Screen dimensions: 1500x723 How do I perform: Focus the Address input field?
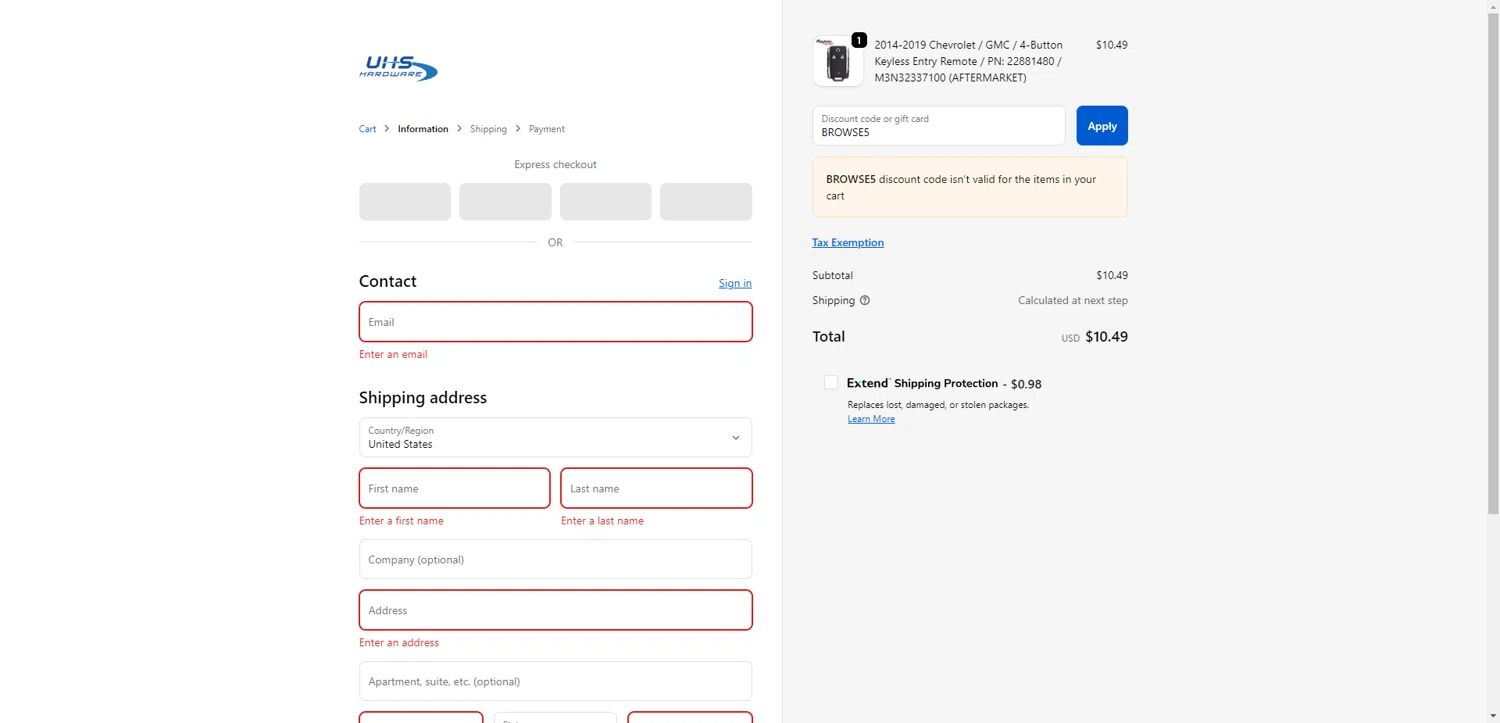pos(555,610)
